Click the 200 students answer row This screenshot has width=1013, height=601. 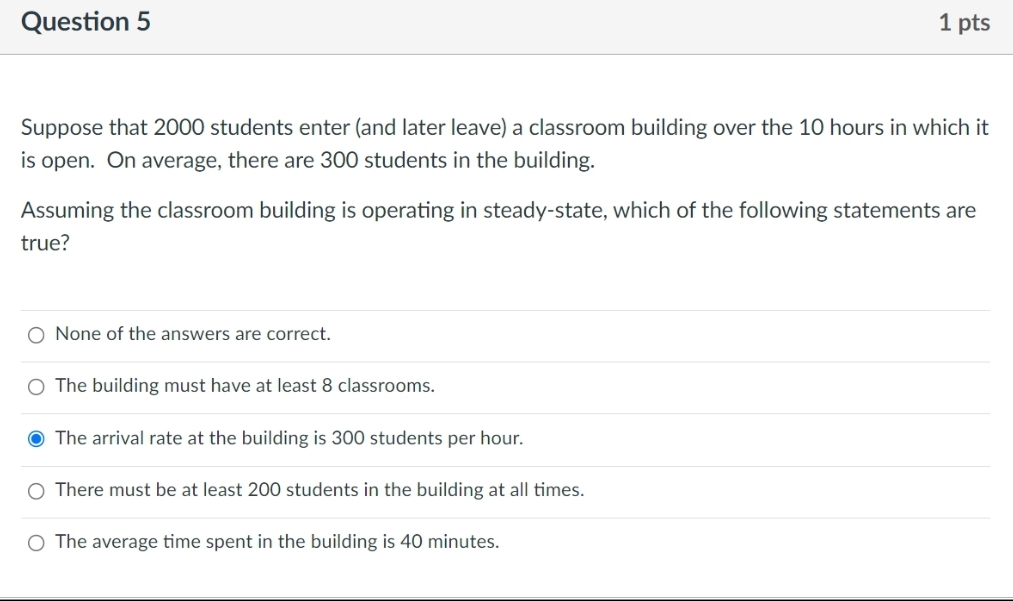coord(319,489)
